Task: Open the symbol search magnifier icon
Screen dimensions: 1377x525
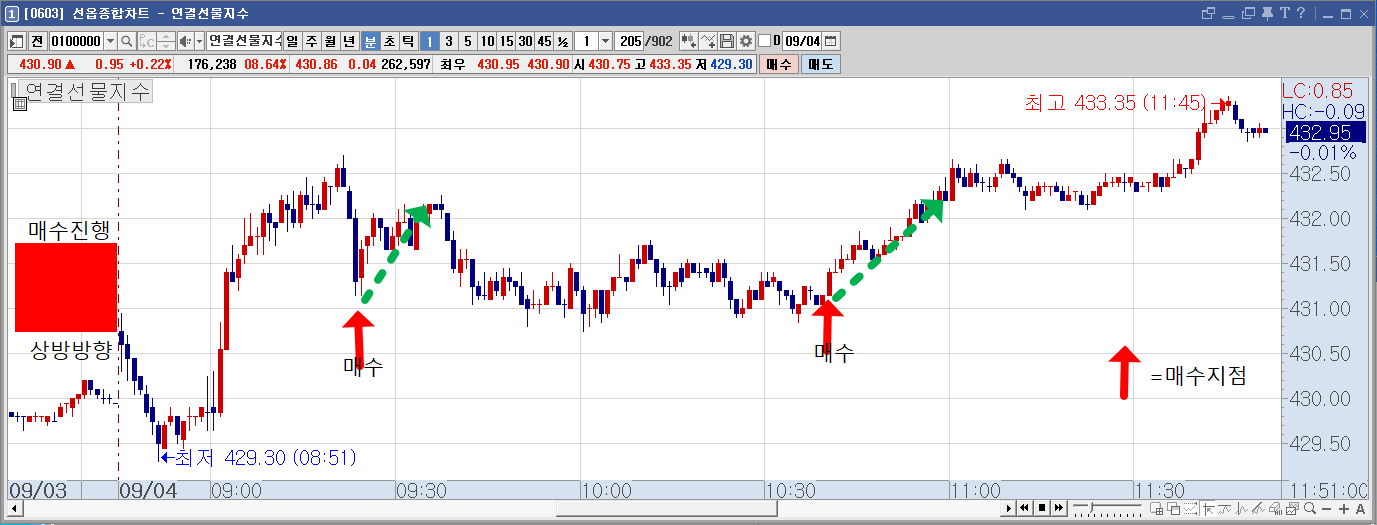Action: (127, 41)
